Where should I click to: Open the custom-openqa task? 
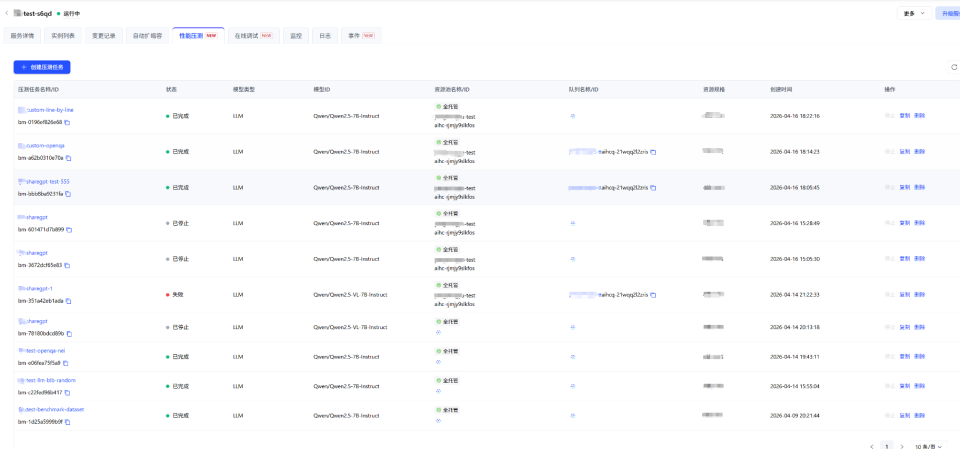pyautogui.click(x=42, y=146)
